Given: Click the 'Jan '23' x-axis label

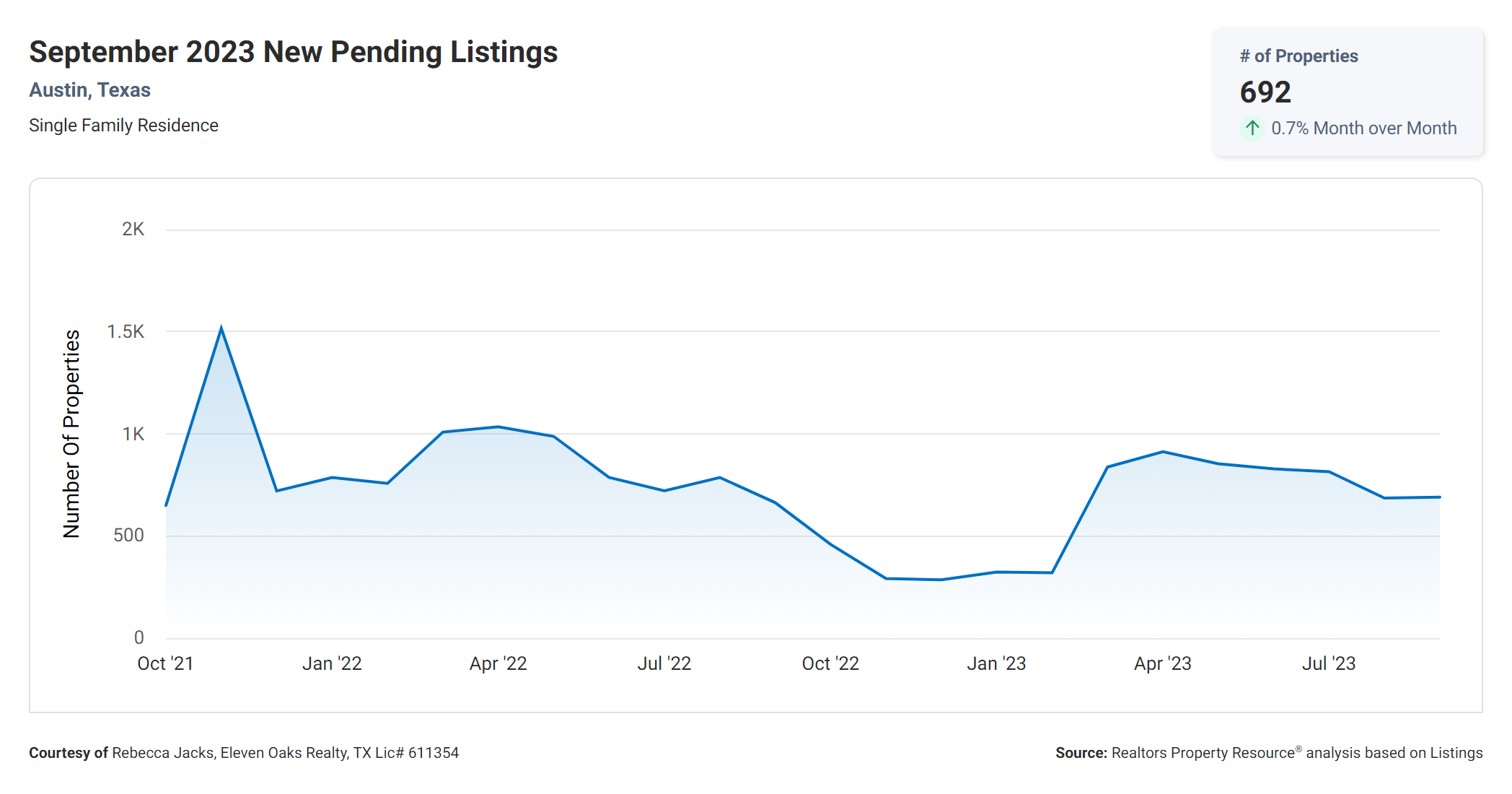Looking at the screenshot, I should tap(996, 663).
